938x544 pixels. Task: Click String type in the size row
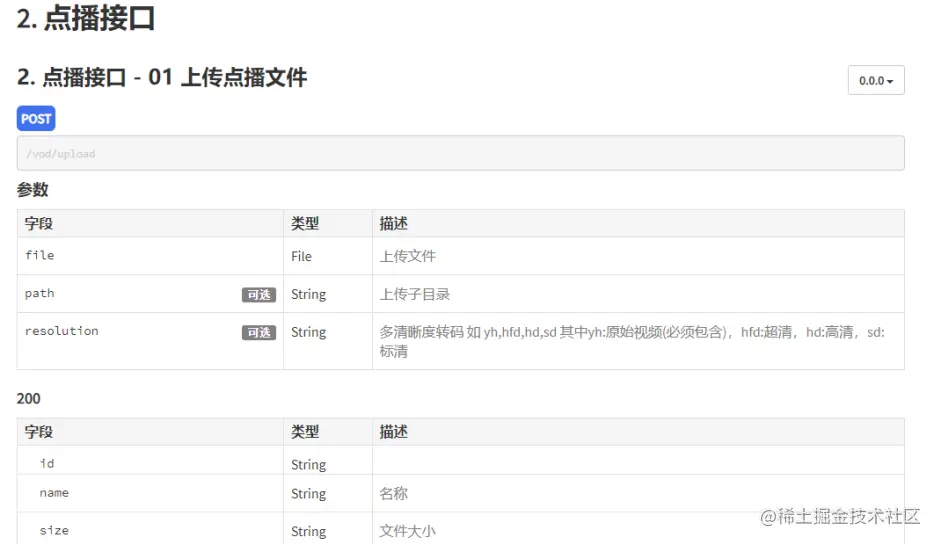[x=309, y=531]
